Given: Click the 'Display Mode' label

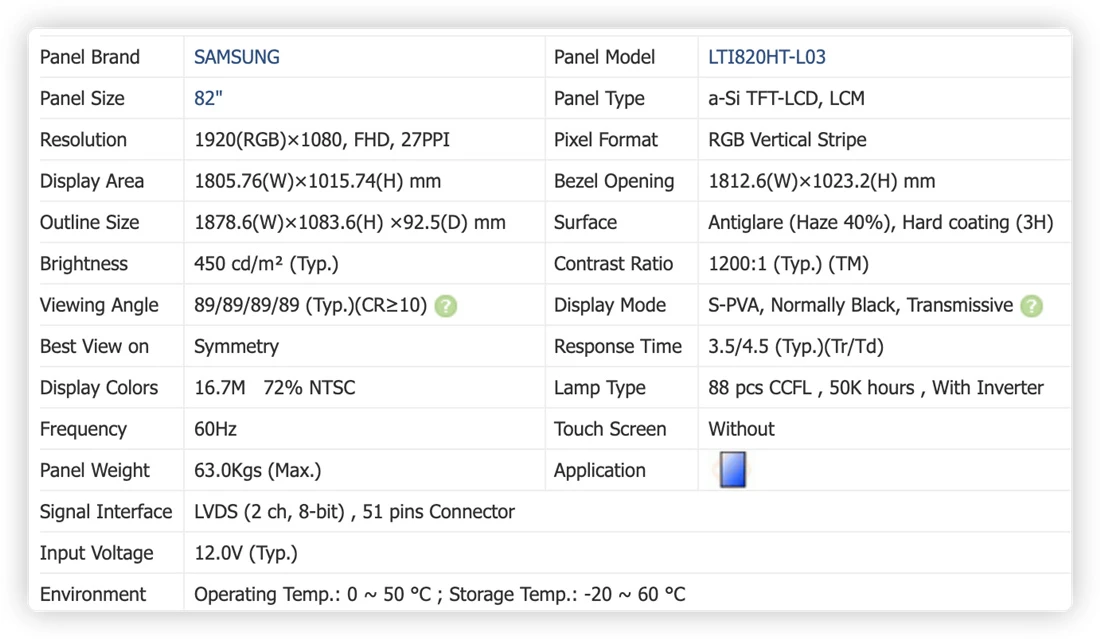Looking at the screenshot, I should pyautogui.click(x=610, y=305).
